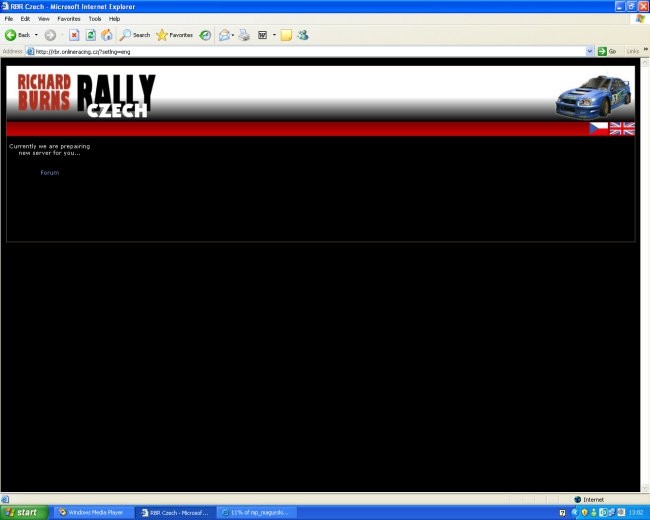This screenshot has height=520, width=650.
Task: Click inside the address bar URL field
Action: pos(309,51)
